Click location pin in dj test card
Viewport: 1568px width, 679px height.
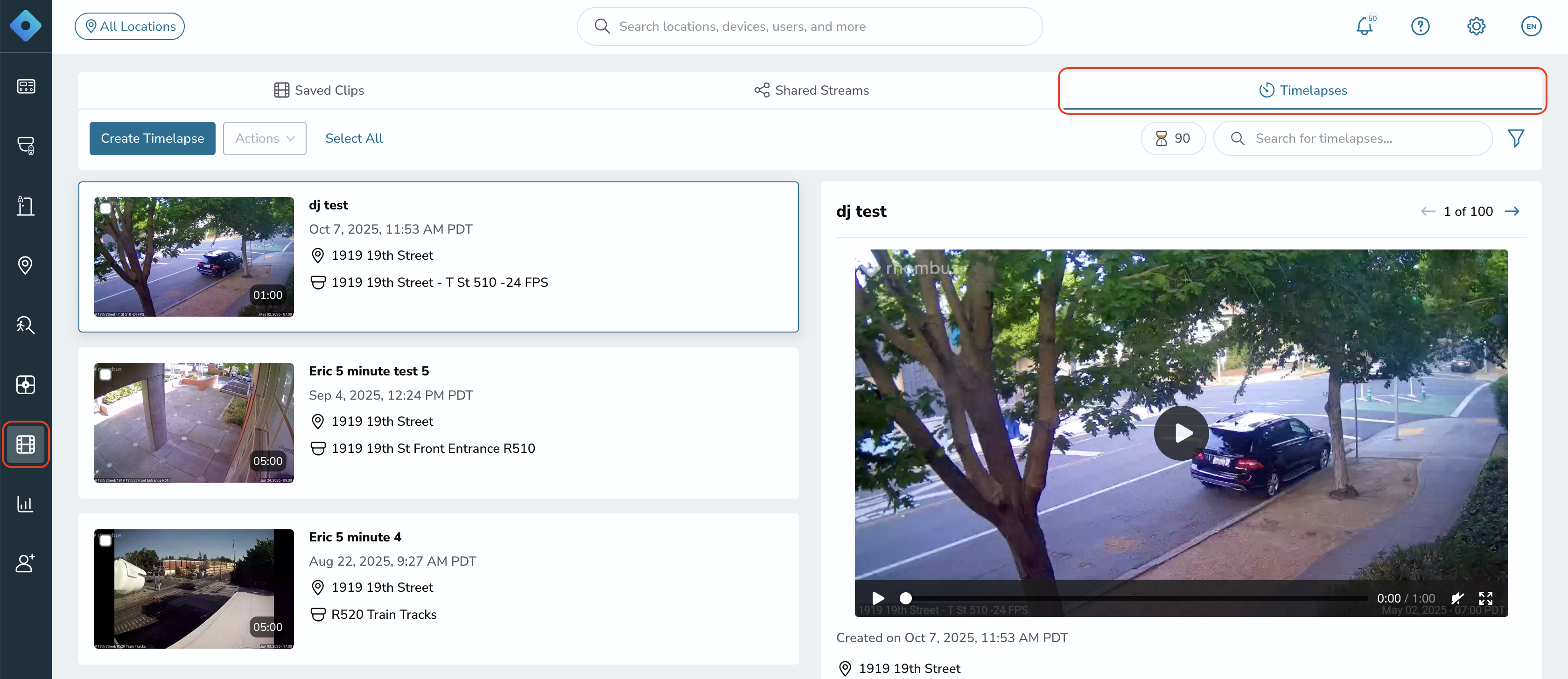317,256
